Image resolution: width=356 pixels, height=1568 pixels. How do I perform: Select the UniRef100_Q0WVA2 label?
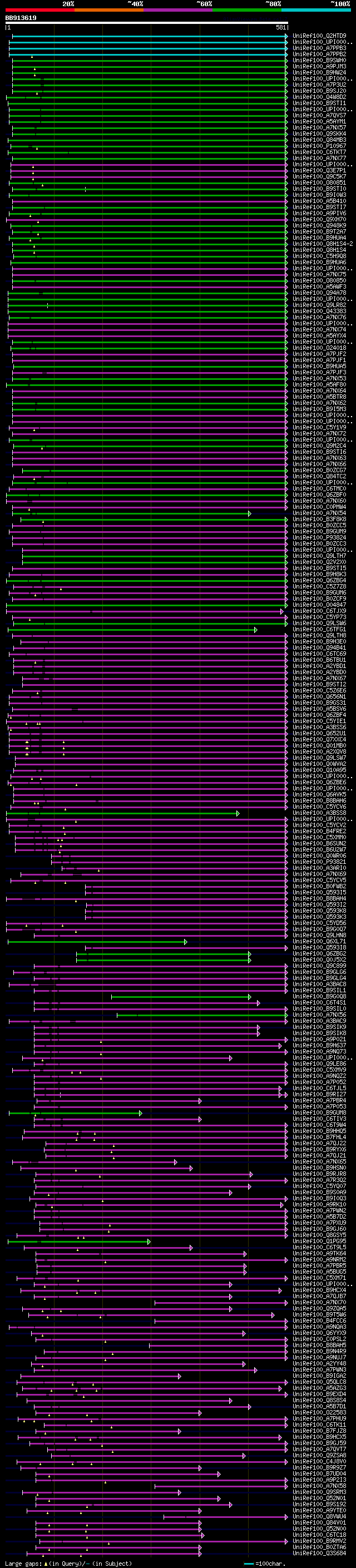pos(319,764)
